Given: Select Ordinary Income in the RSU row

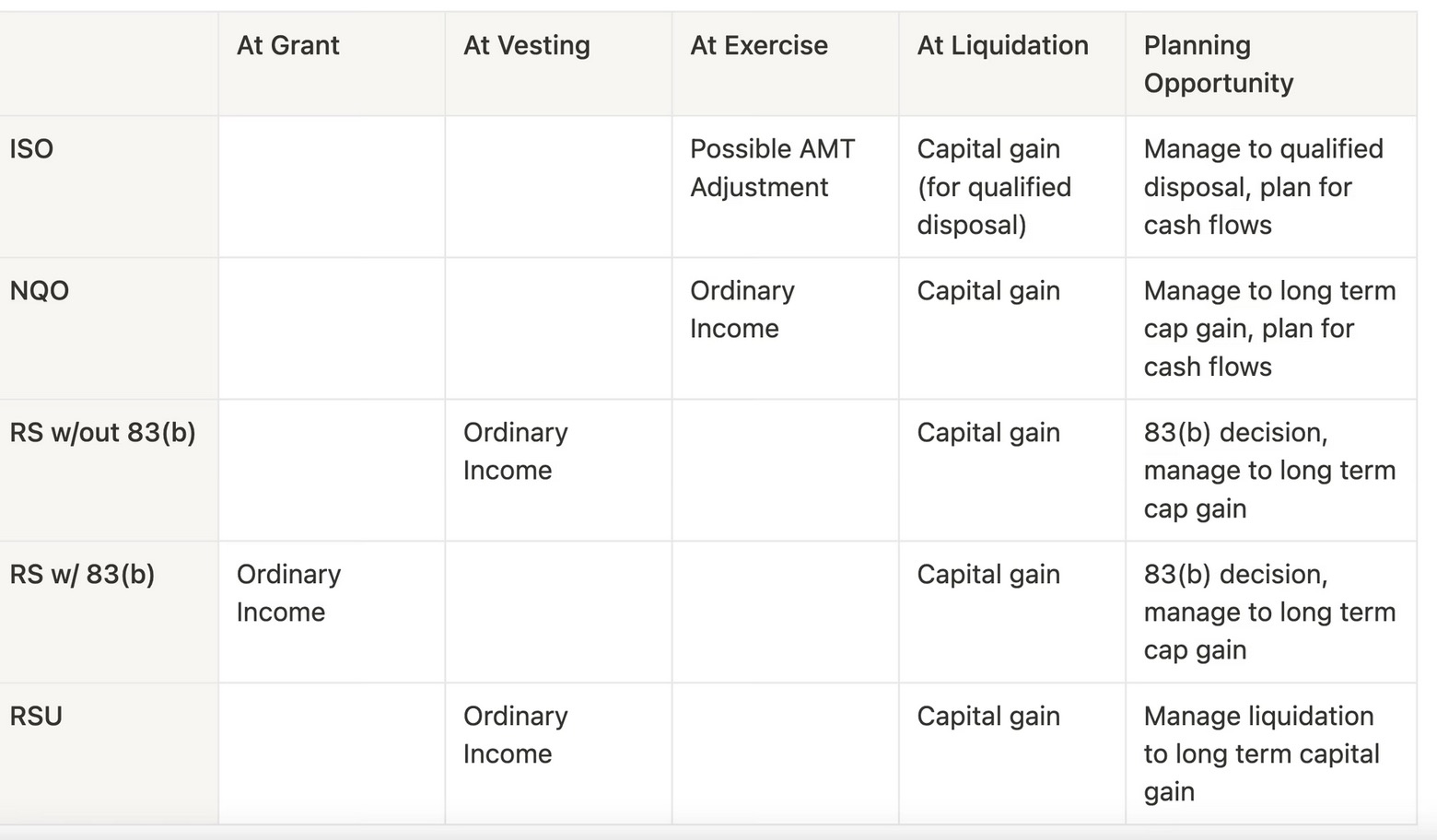Looking at the screenshot, I should click(x=515, y=735).
